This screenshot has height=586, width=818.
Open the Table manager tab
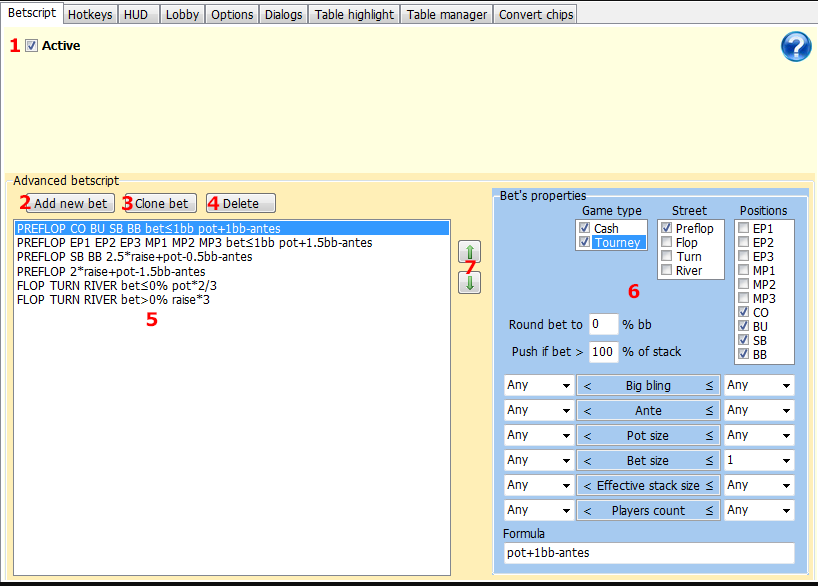pyautogui.click(x=447, y=15)
